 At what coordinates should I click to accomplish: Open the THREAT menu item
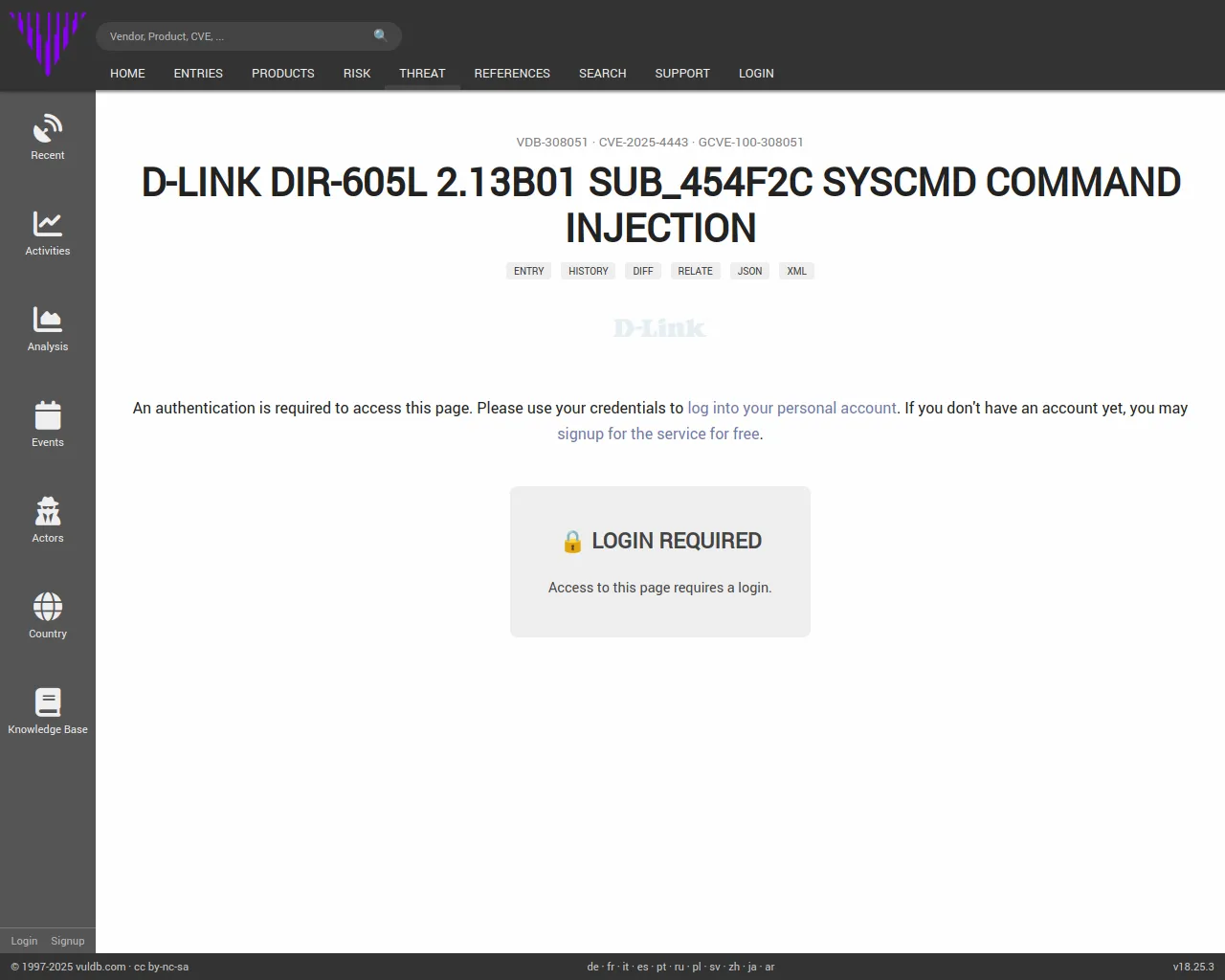[422, 73]
